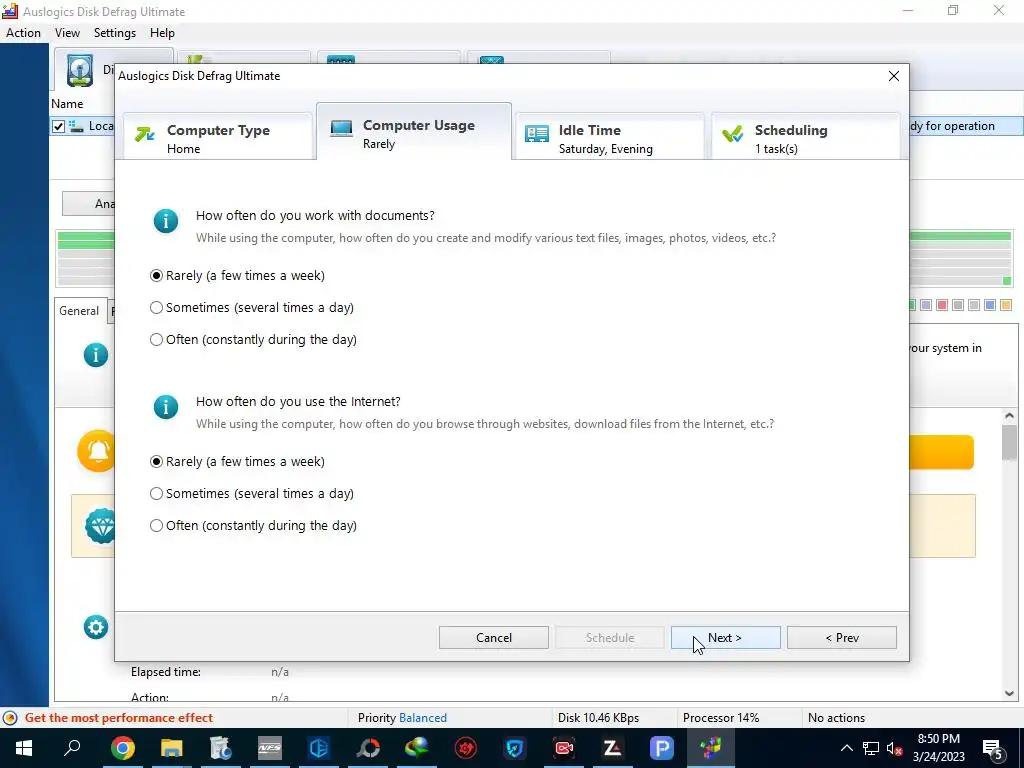Select Often for working with documents
1024x768 pixels.
point(253,340)
